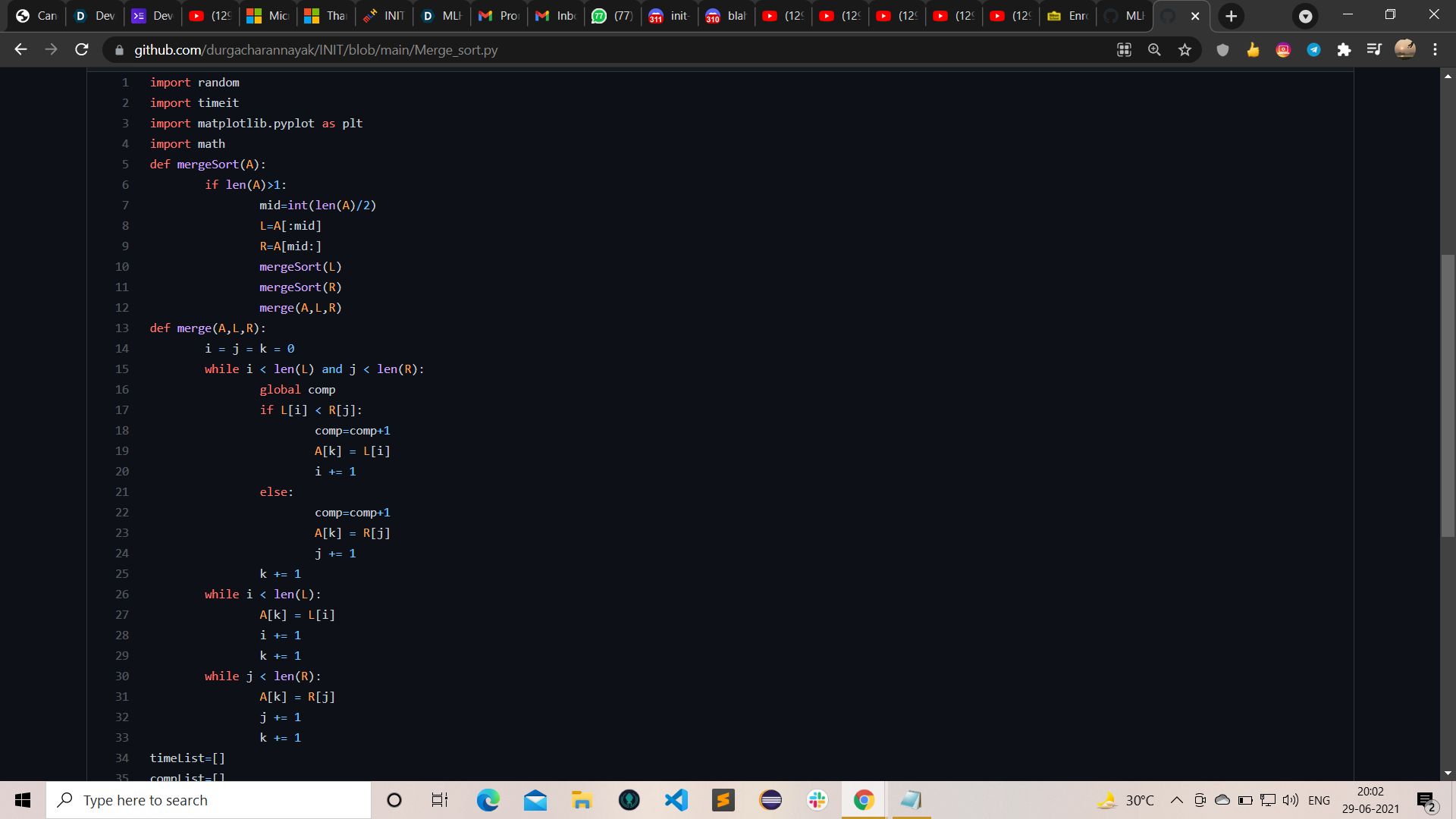The height and width of the screenshot is (819, 1456).
Task: Click line number 13 in code
Action: point(122,328)
